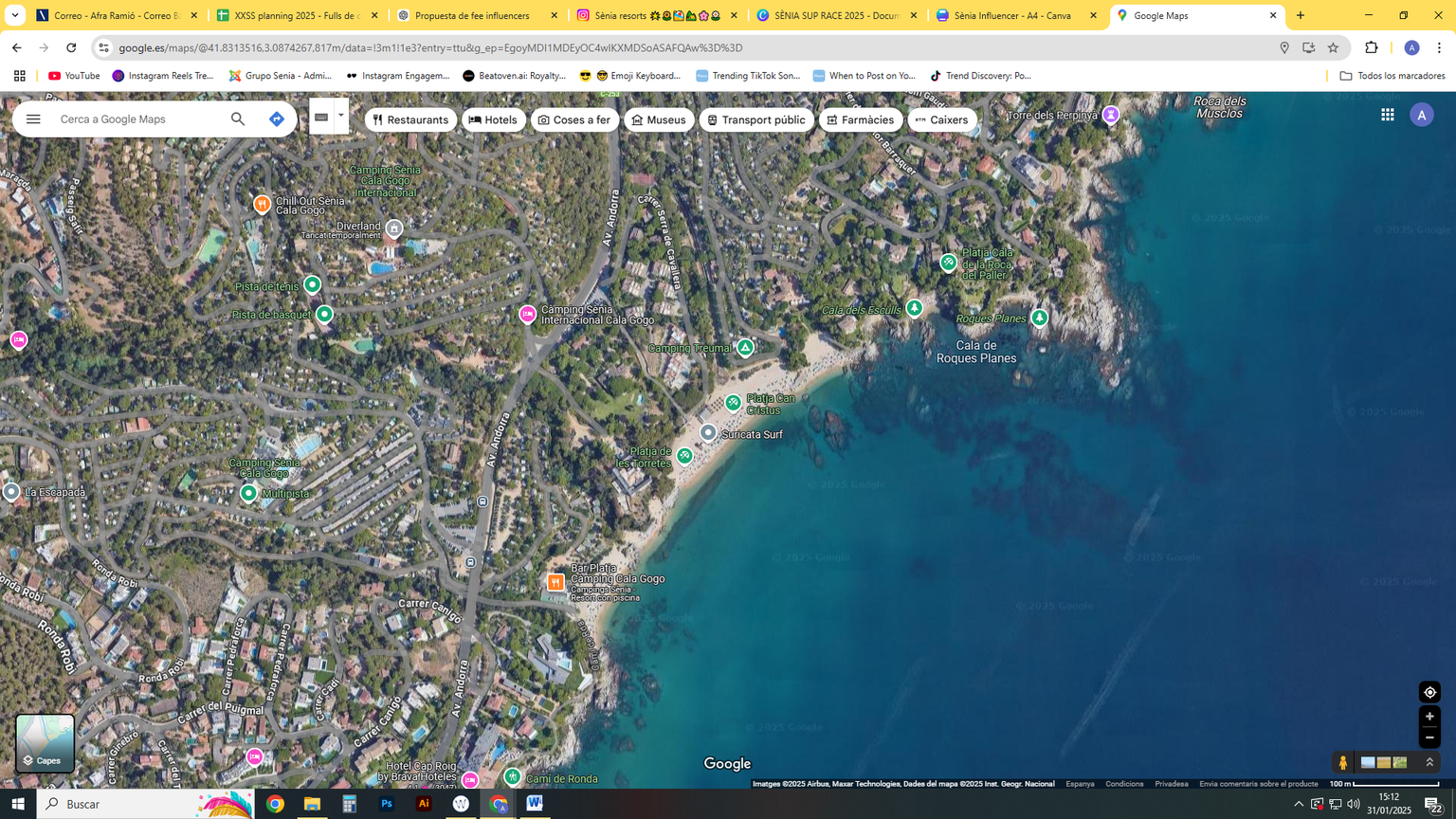
Task: Open the Chrome tab search dropdown
Action: 15,15
